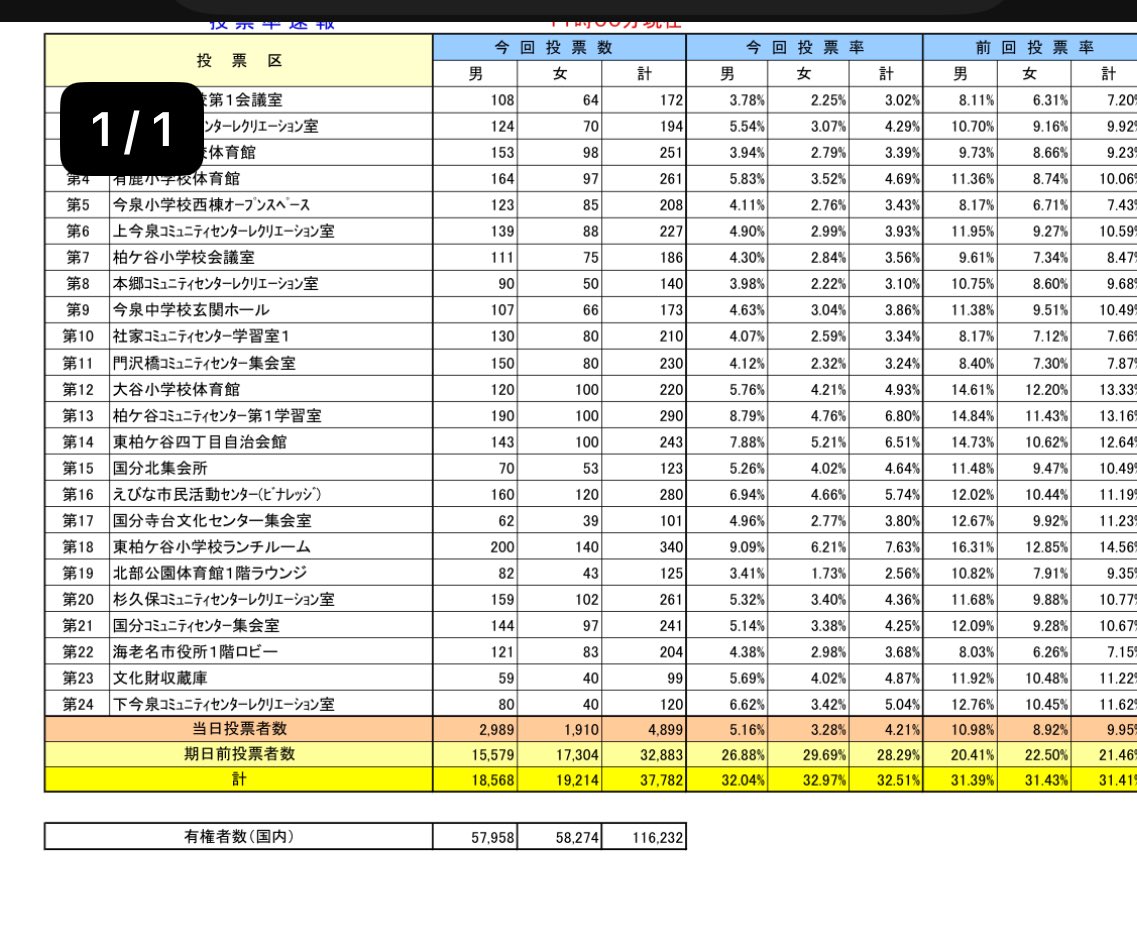
Task: Select the 15,579 early male votes cell
Action: click(476, 754)
